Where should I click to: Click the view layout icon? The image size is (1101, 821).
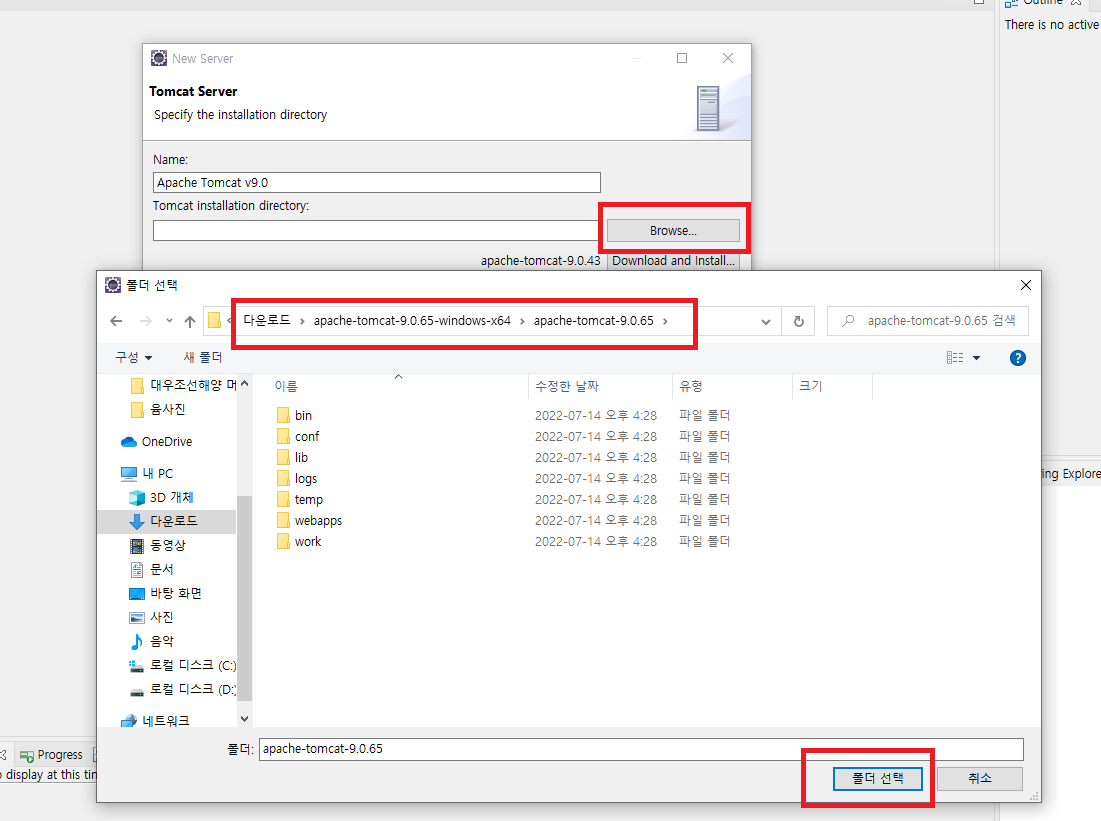point(955,358)
